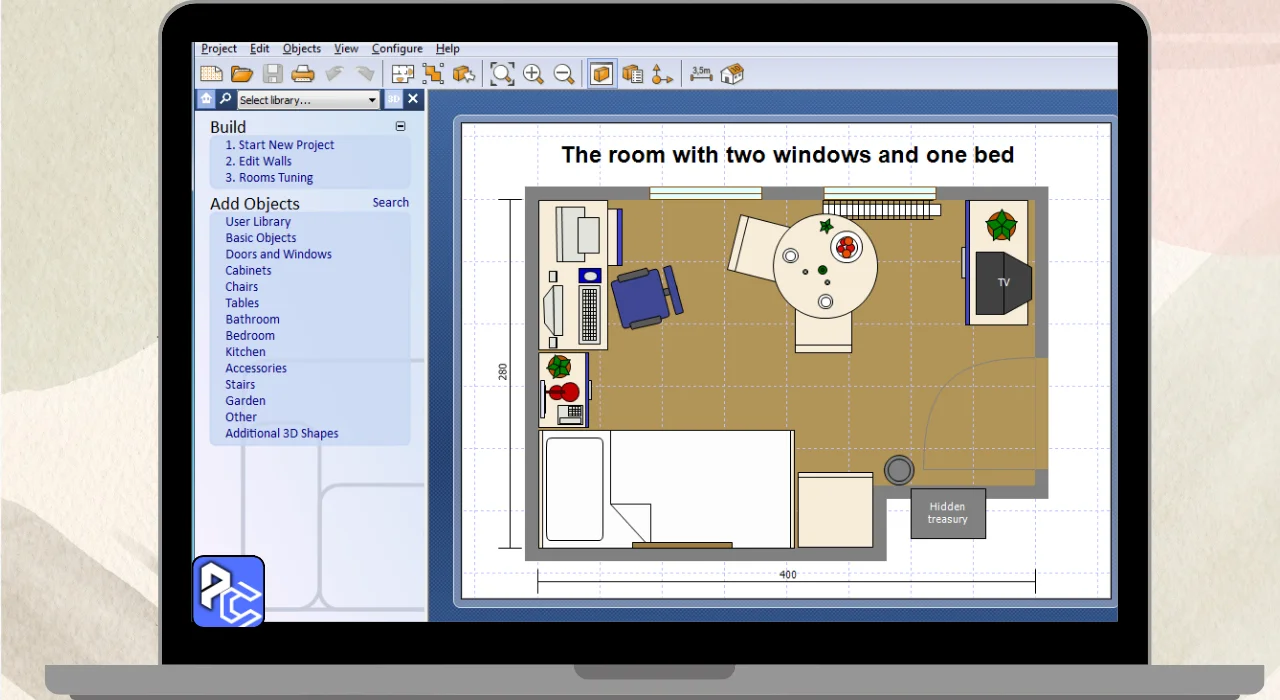Click Edit Walls step
The width and height of the screenshot is (1280, 700).
click(259, 161)
